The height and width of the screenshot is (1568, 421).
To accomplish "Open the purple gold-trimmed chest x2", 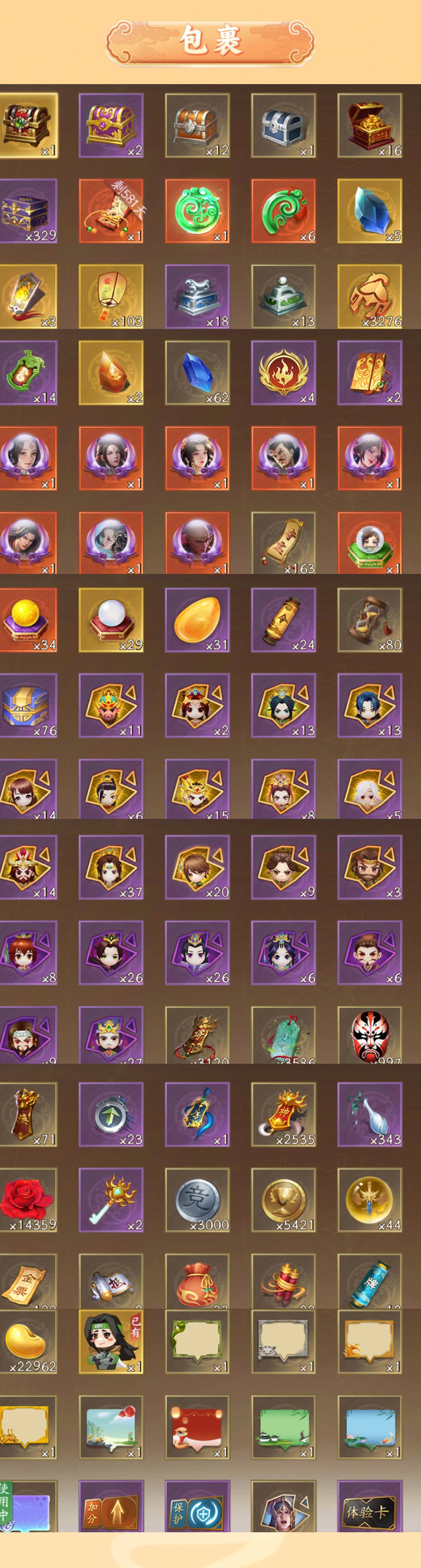I will click(x=111, y=125).
